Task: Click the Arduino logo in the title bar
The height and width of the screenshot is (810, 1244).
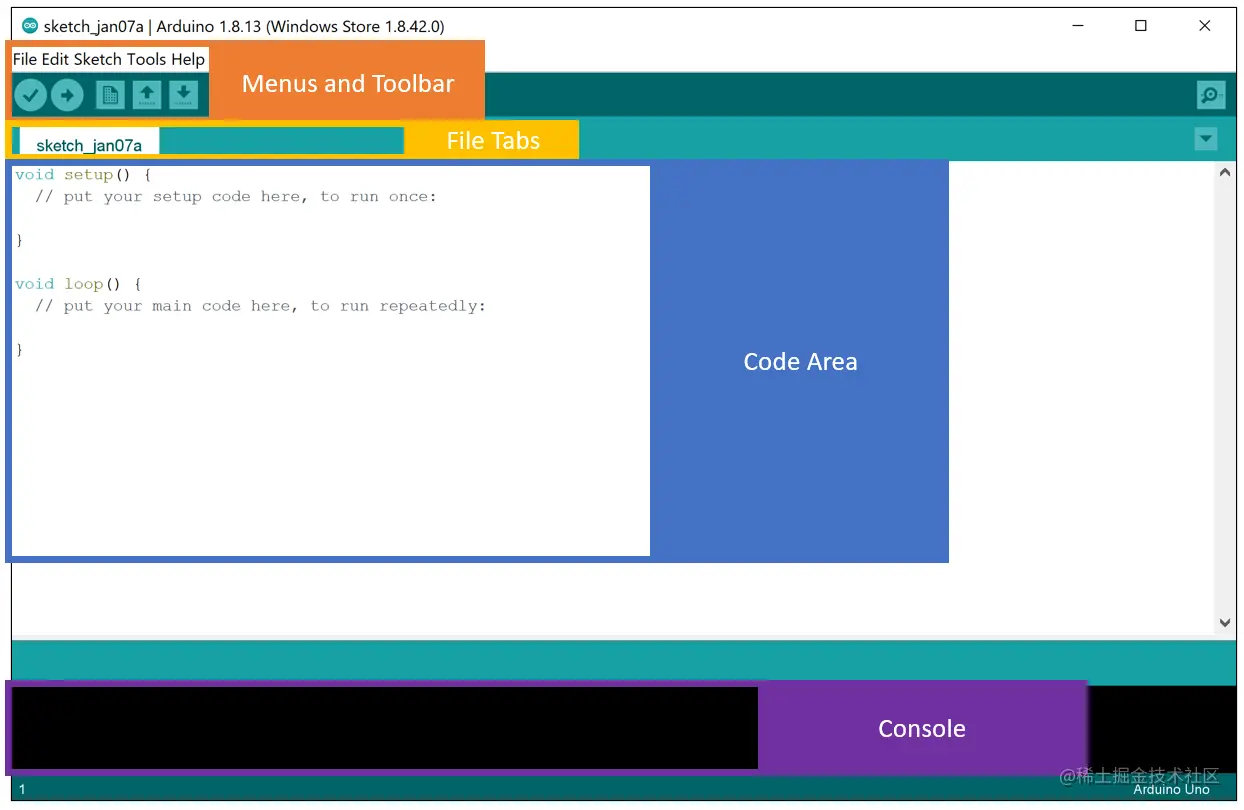Action: click(28, 25)
